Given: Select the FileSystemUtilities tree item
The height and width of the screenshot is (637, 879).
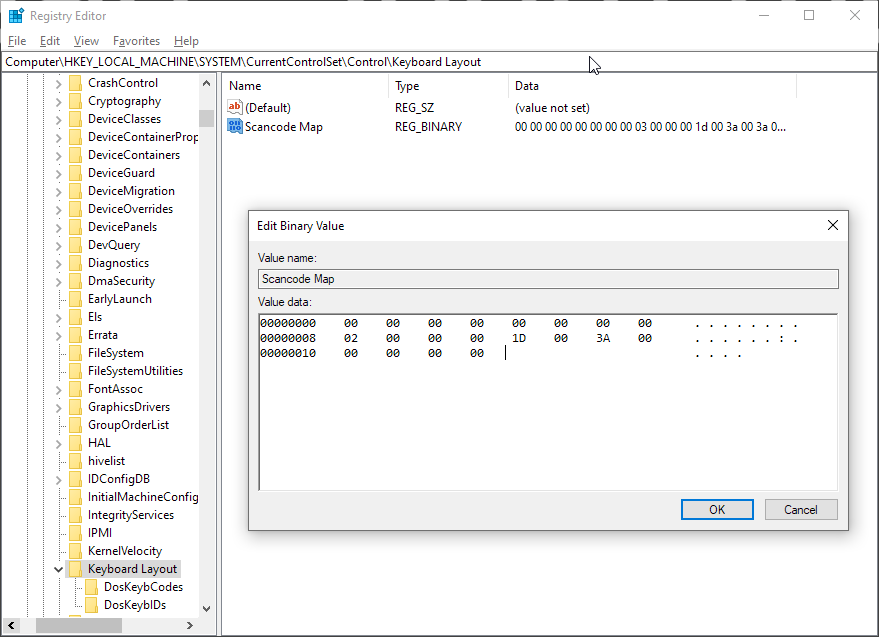Looking at the screenshot, I should pos(135,371).
